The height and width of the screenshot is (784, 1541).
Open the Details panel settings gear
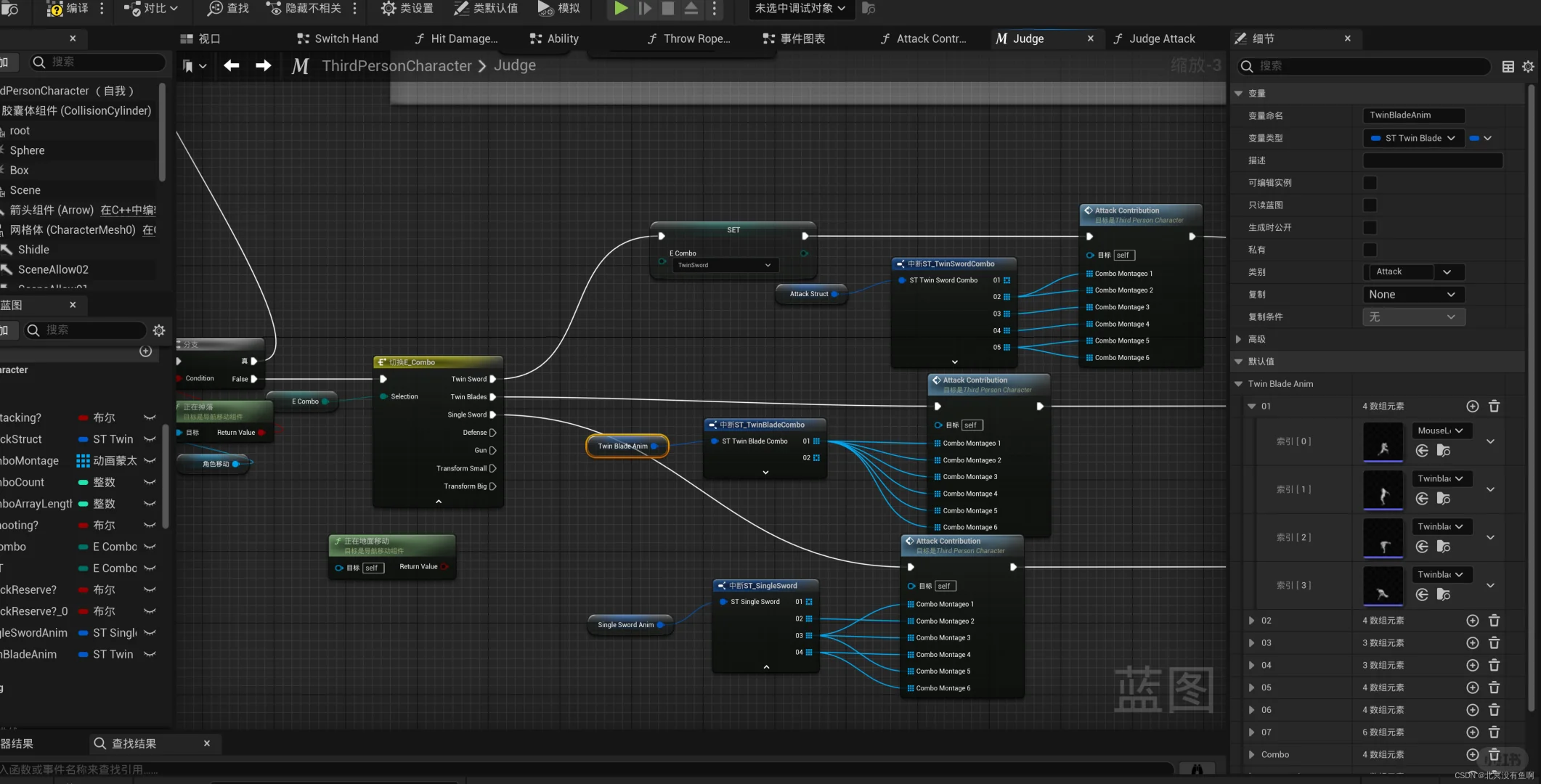click(1528, 66)
